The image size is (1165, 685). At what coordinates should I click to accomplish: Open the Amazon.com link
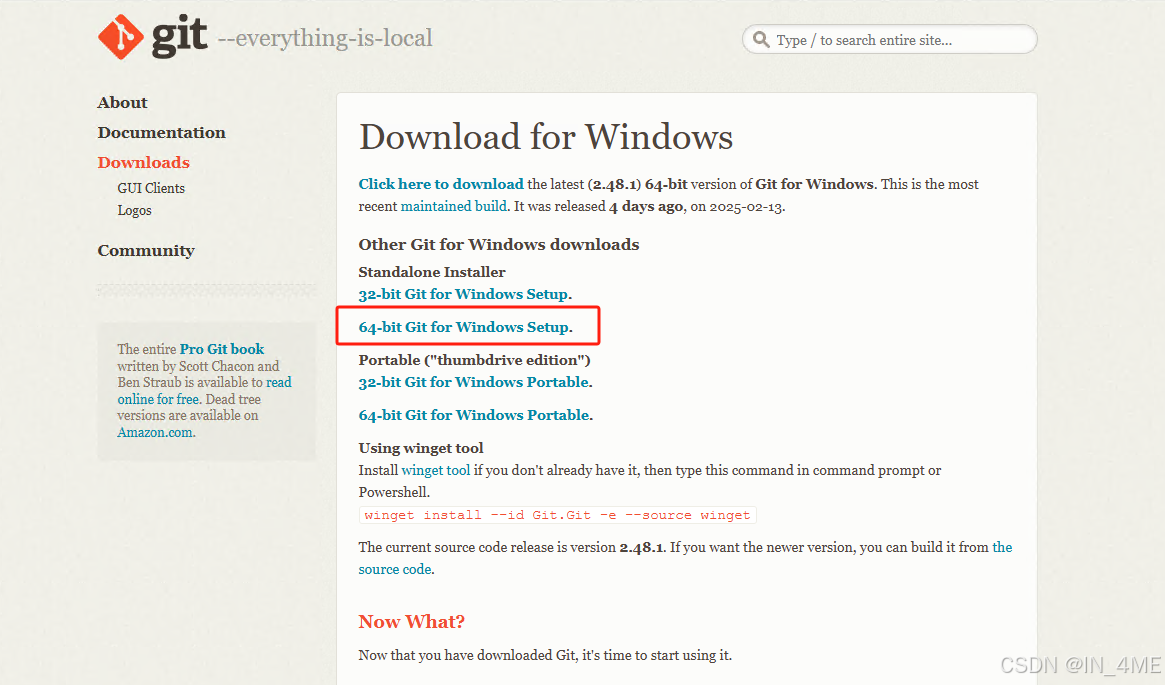point(155,432)
